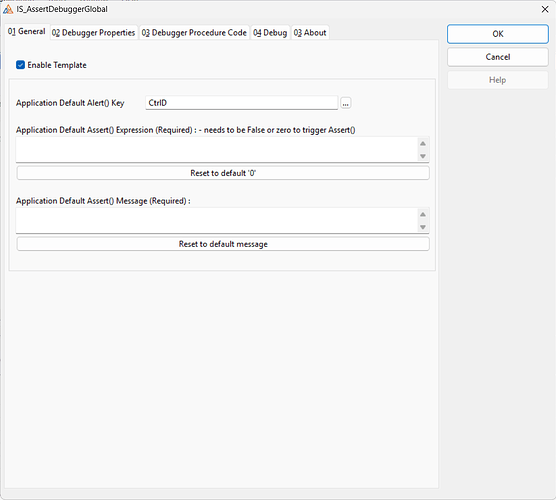Click down arrow of Assert() Expression scrollbar
This screenshot has height=500, width=556.
click(x=423, y=156)
